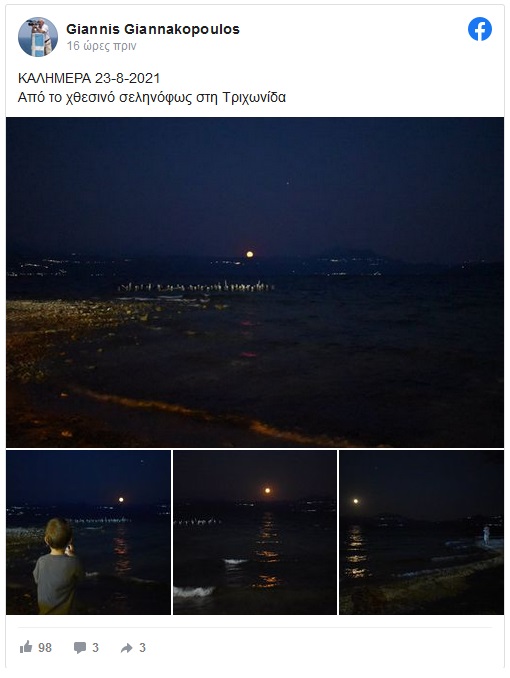Click the 3 next to share arrow
Image resolution: width=510 pixels, height=678 pixels.
142,648
